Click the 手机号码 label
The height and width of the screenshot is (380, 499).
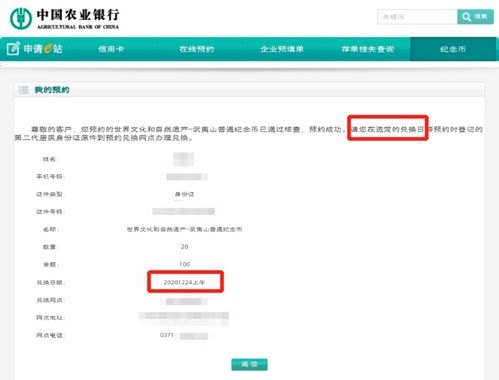(50, 176)
